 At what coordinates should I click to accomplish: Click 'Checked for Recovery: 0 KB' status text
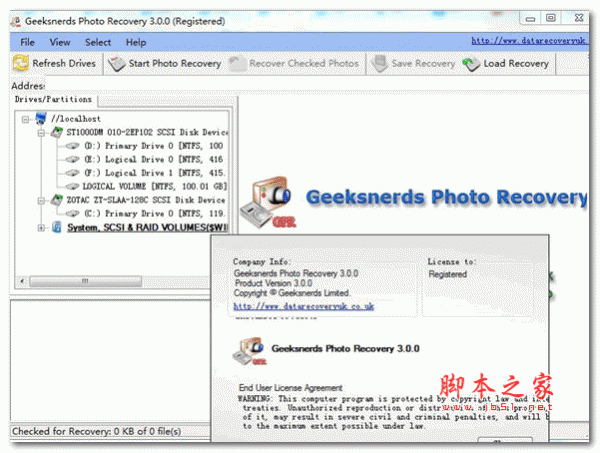pos(96,431)
